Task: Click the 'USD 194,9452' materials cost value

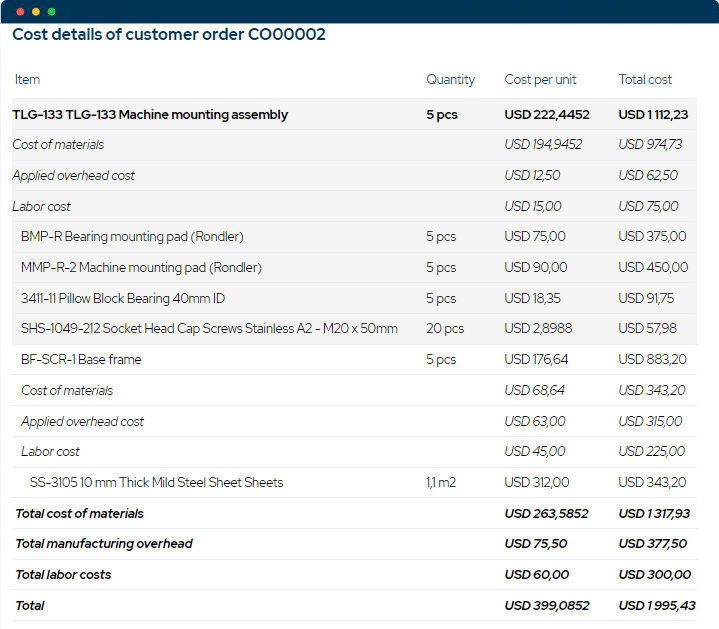Action: tap(543, 144)
